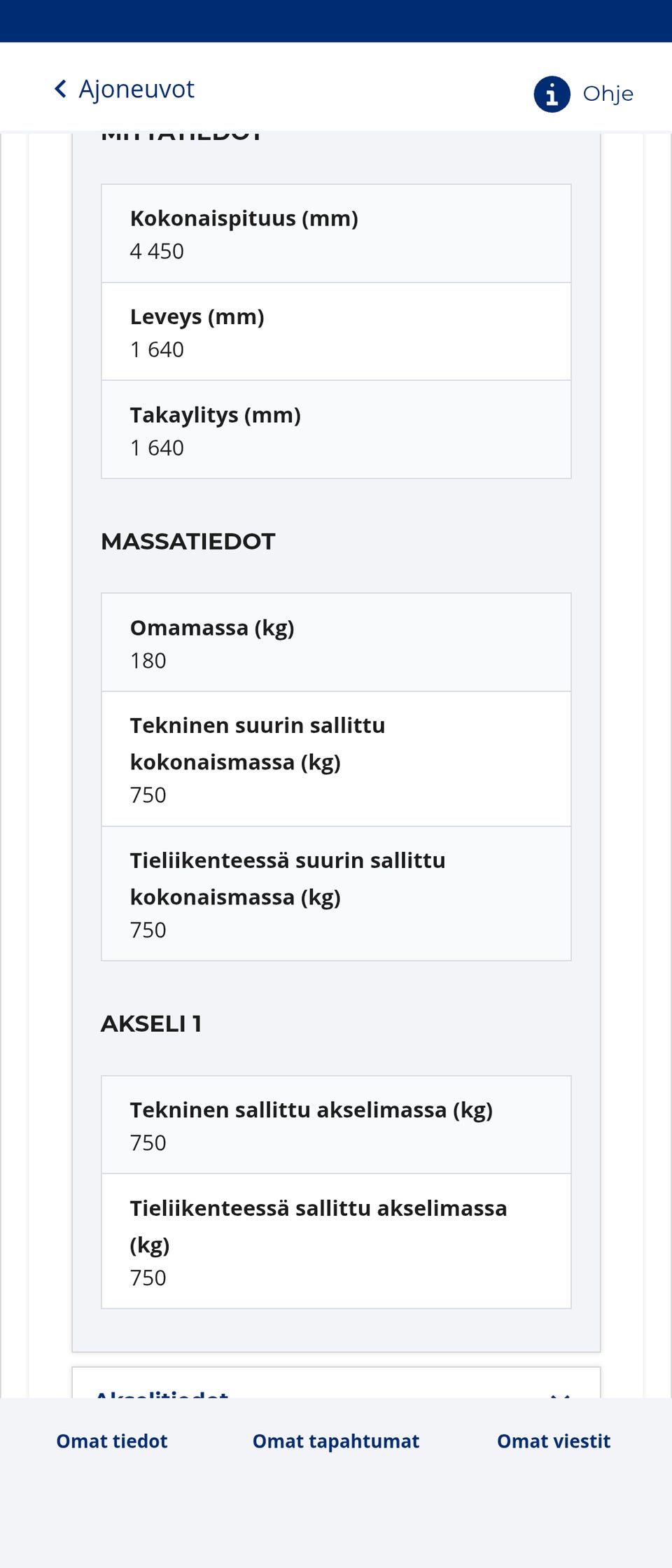
Task: Select the Takaylitys value row
Action: [336, 428]
